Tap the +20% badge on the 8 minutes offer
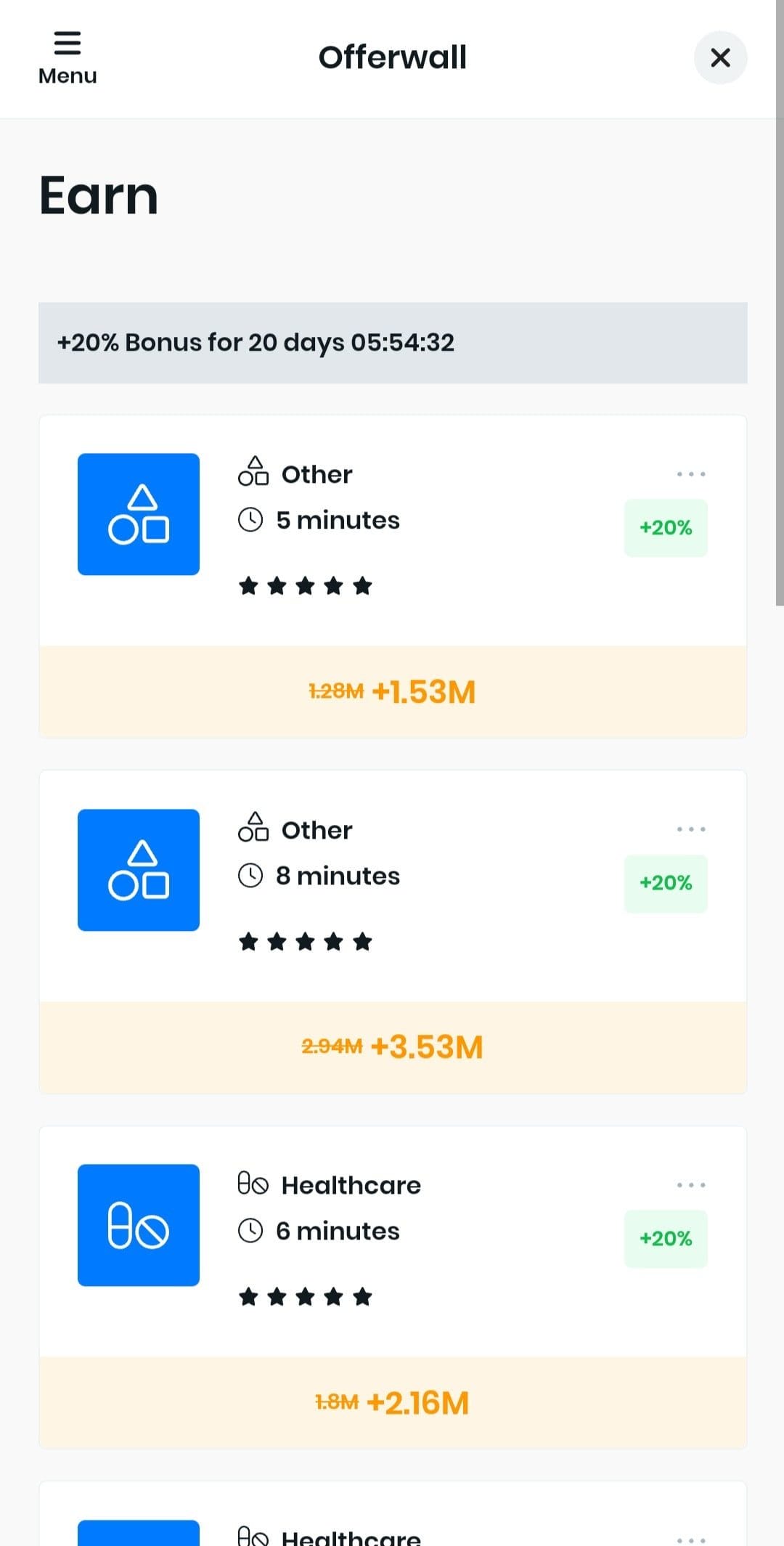This screenshot has height=1546, width=784. click(x=666, y=883)
